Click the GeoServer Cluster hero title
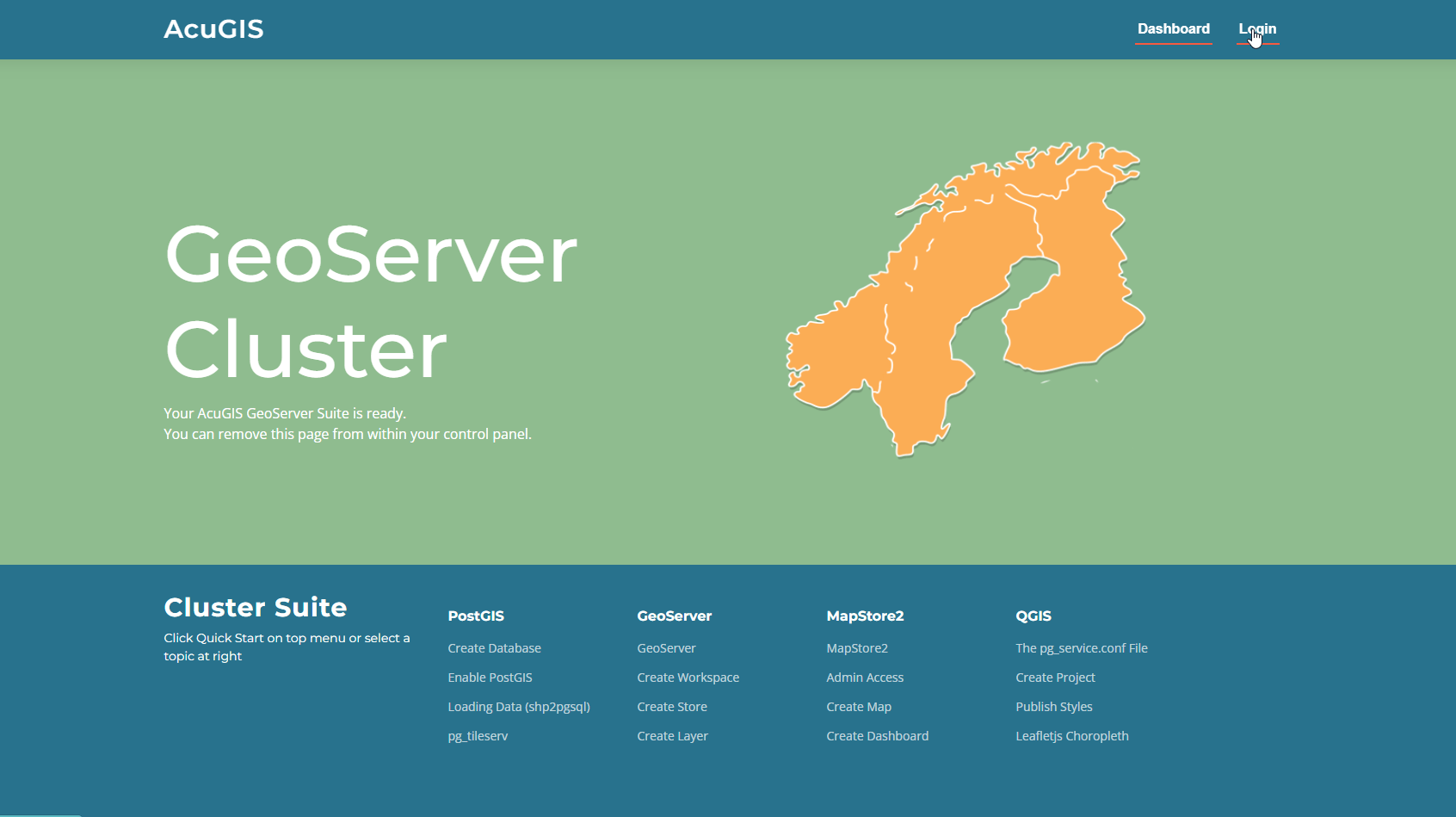Screen dimensions: 1456x817 pos(370,301)
